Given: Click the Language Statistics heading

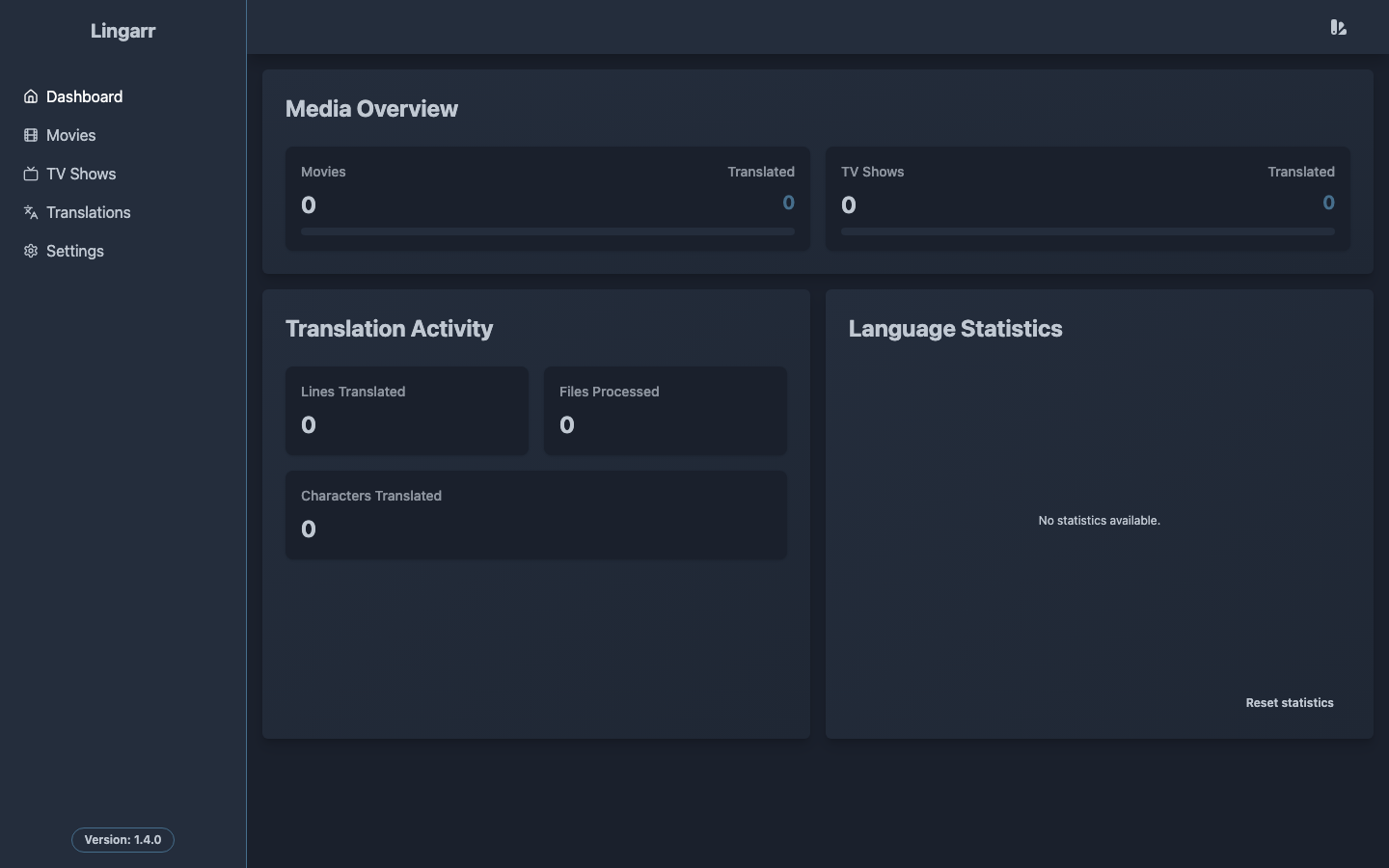Looking at the screenshot, I should [955, 329].
